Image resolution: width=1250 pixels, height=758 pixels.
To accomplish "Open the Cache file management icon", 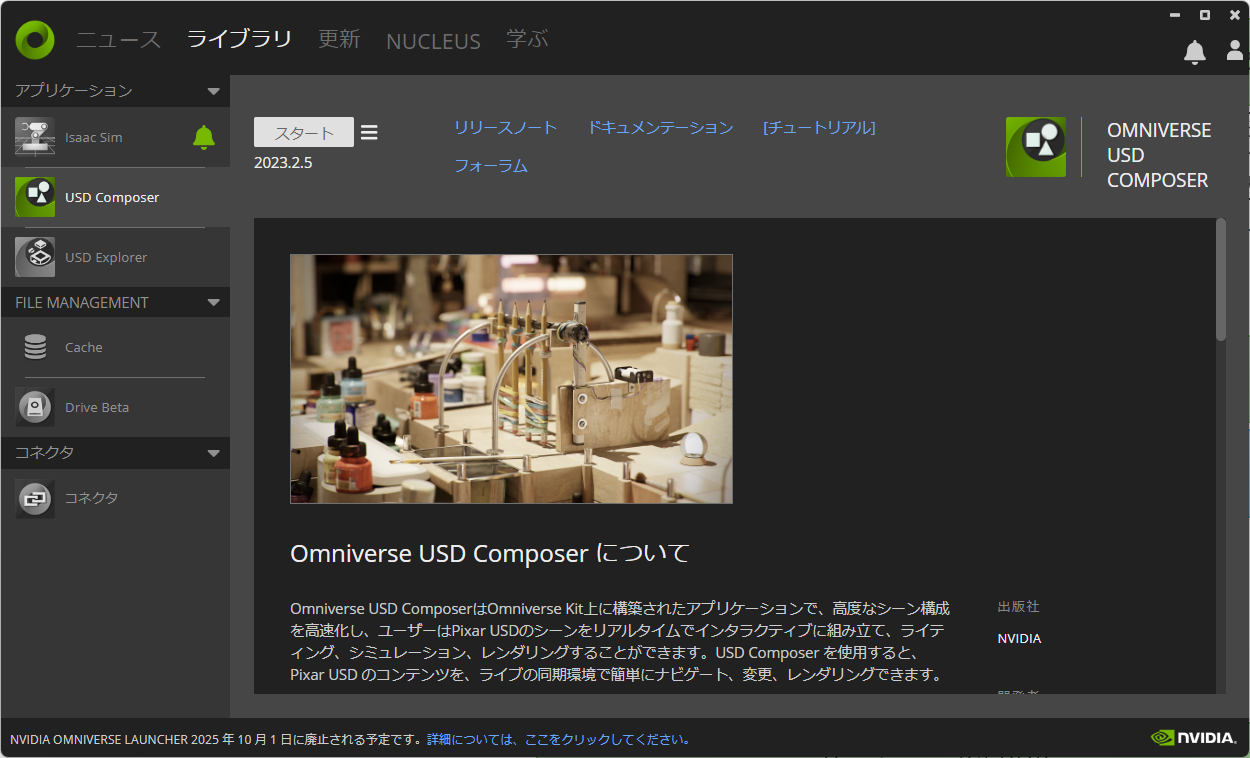I will [x=35, y=347].
